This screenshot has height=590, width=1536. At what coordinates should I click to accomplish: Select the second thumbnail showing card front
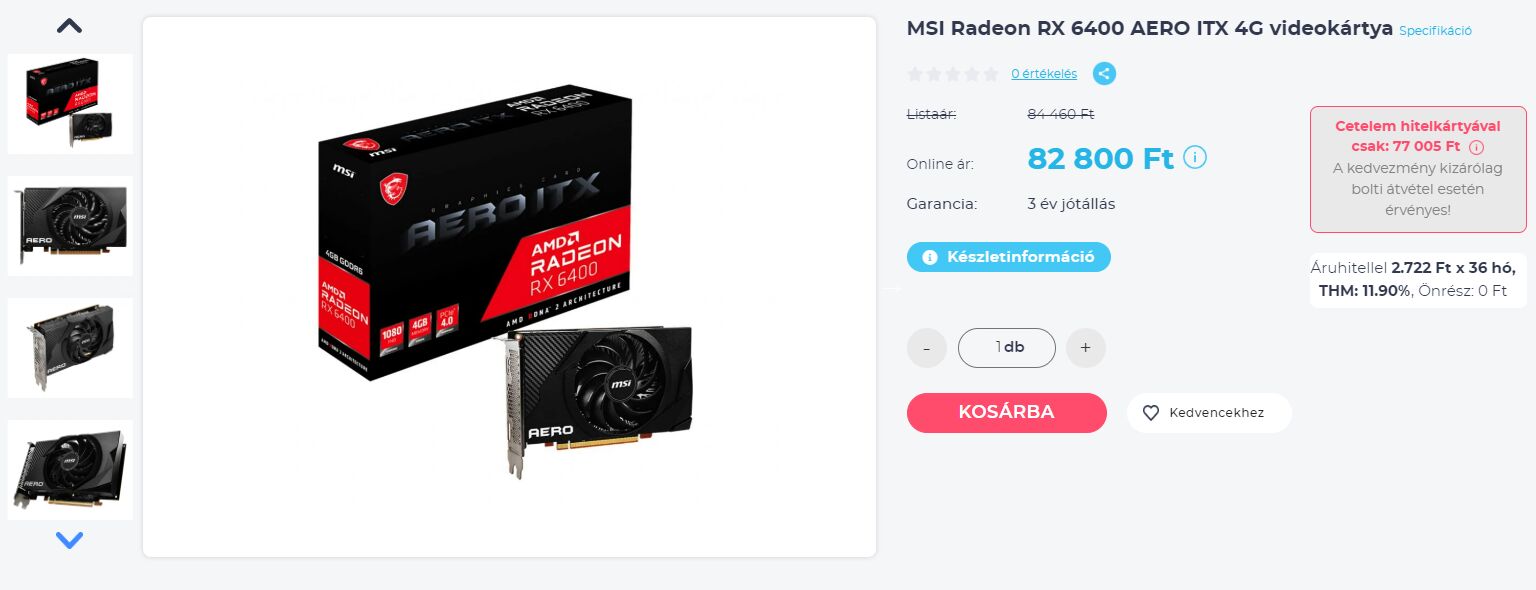tap(70, 226)
